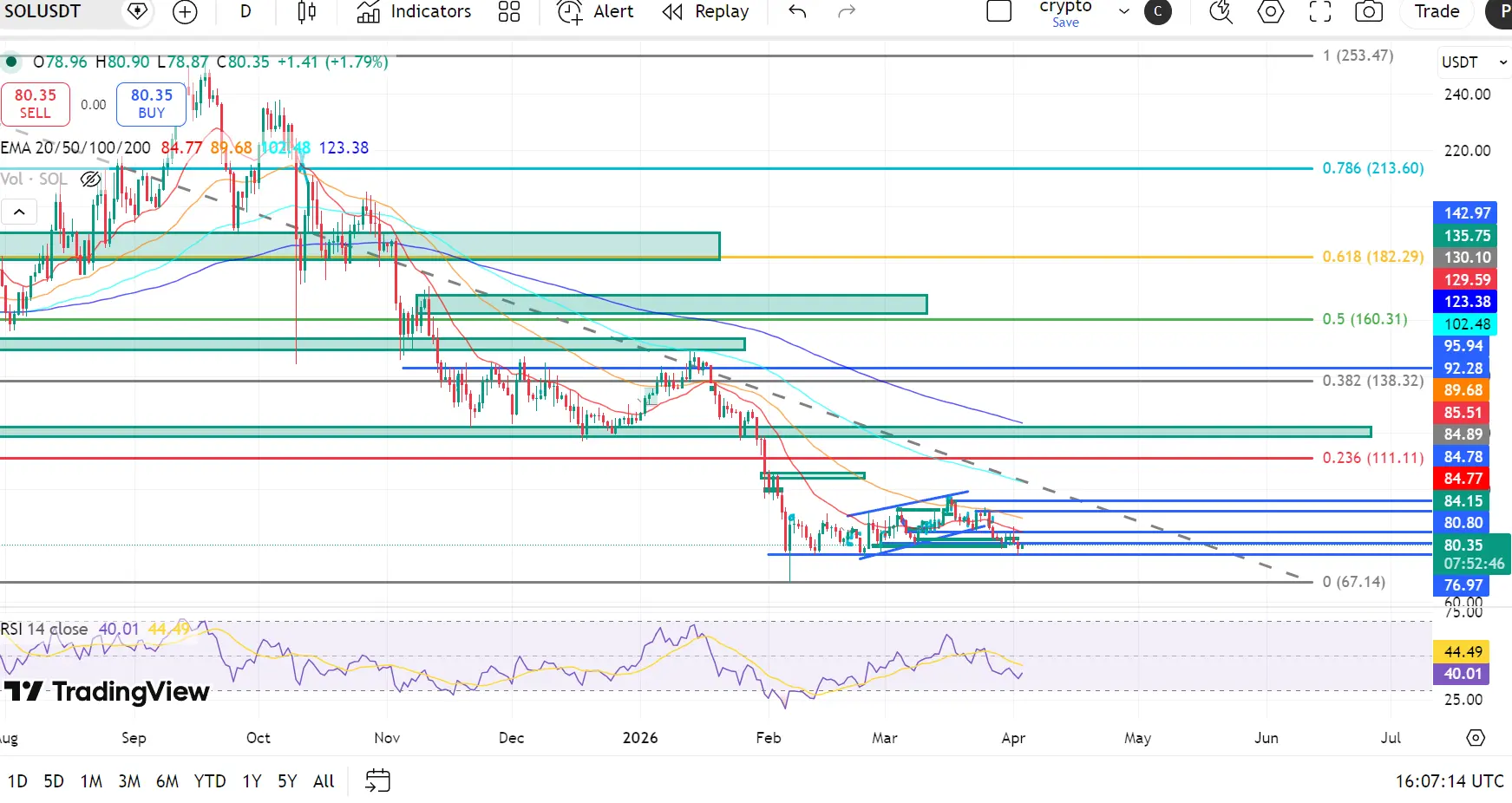1512x803 pixels.
Task: Open chart settings hexagon icon
Action: pos(1270,12)
